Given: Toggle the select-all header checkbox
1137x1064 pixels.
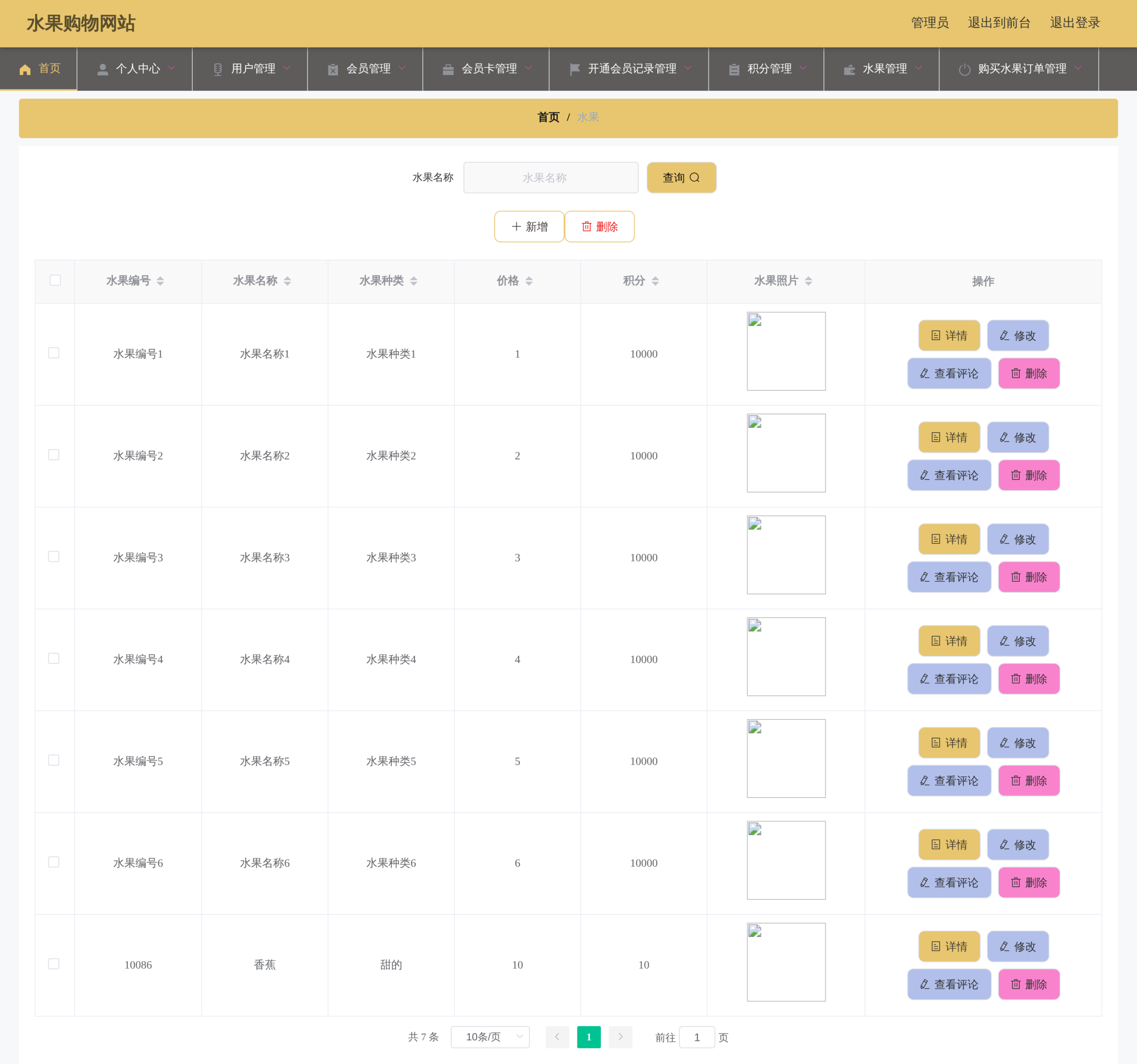Looking at the screenshot, I should pos(56,280).
